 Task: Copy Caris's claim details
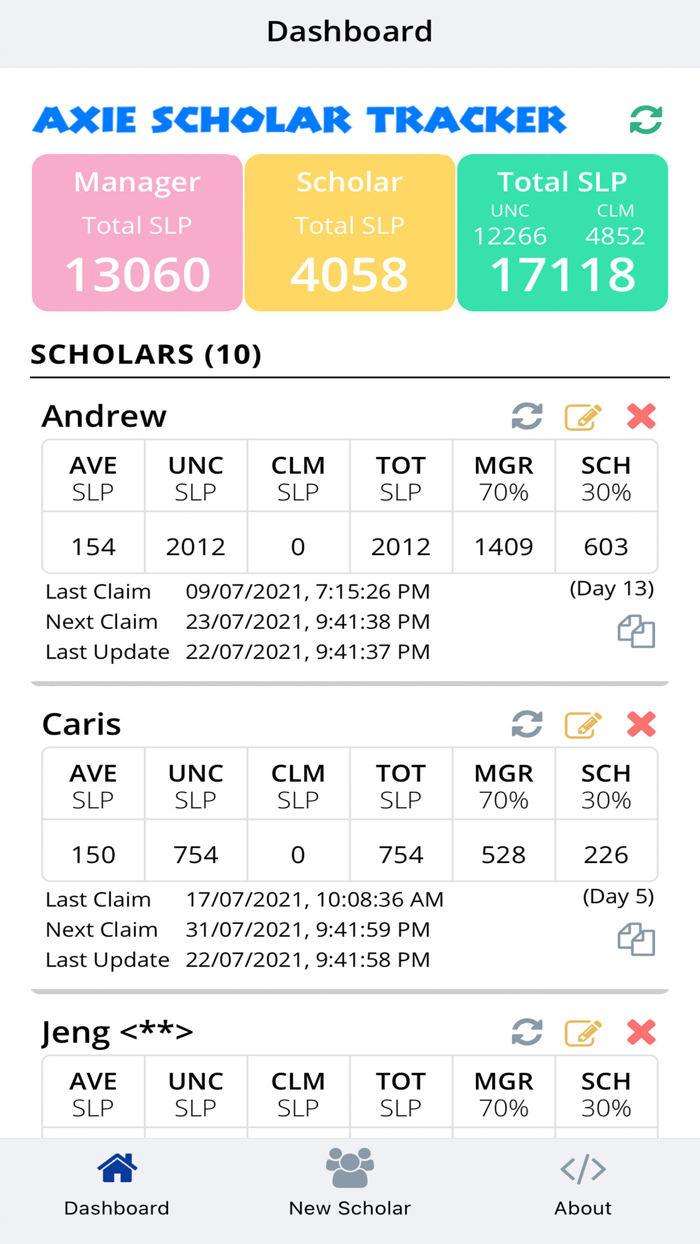637,938
